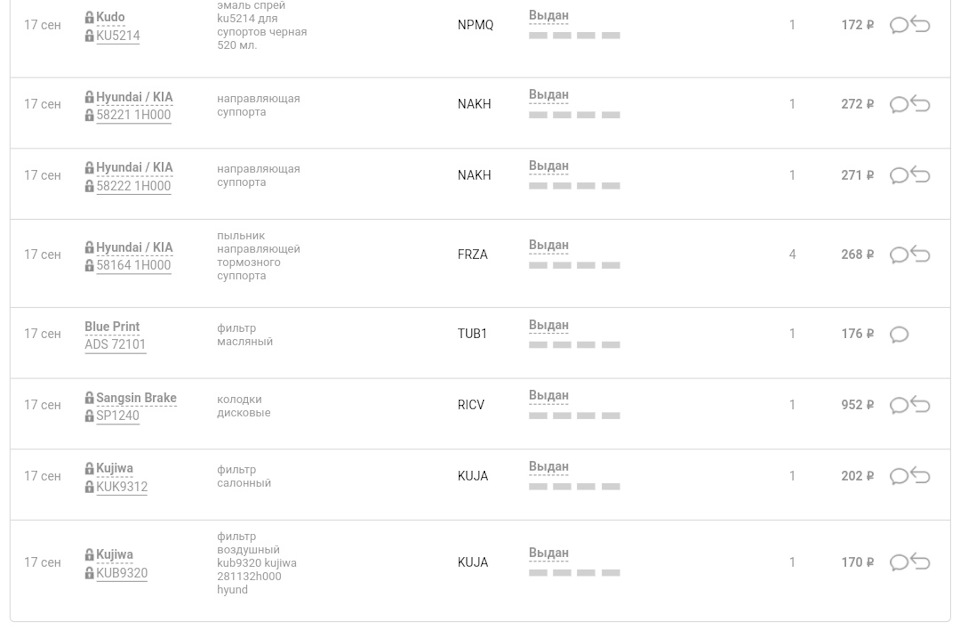Screen dimensions: 960x630
Task: Click return arrow on 58222 1H000 row
Action: pyautogui.click(x=920, y=174)
